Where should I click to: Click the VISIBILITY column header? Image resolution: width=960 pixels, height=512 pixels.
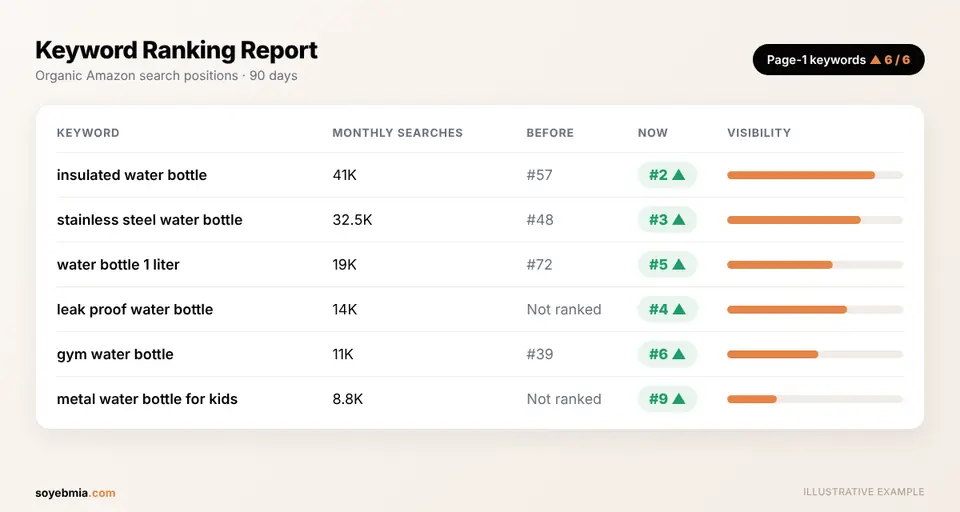click(x=759, y=133)
